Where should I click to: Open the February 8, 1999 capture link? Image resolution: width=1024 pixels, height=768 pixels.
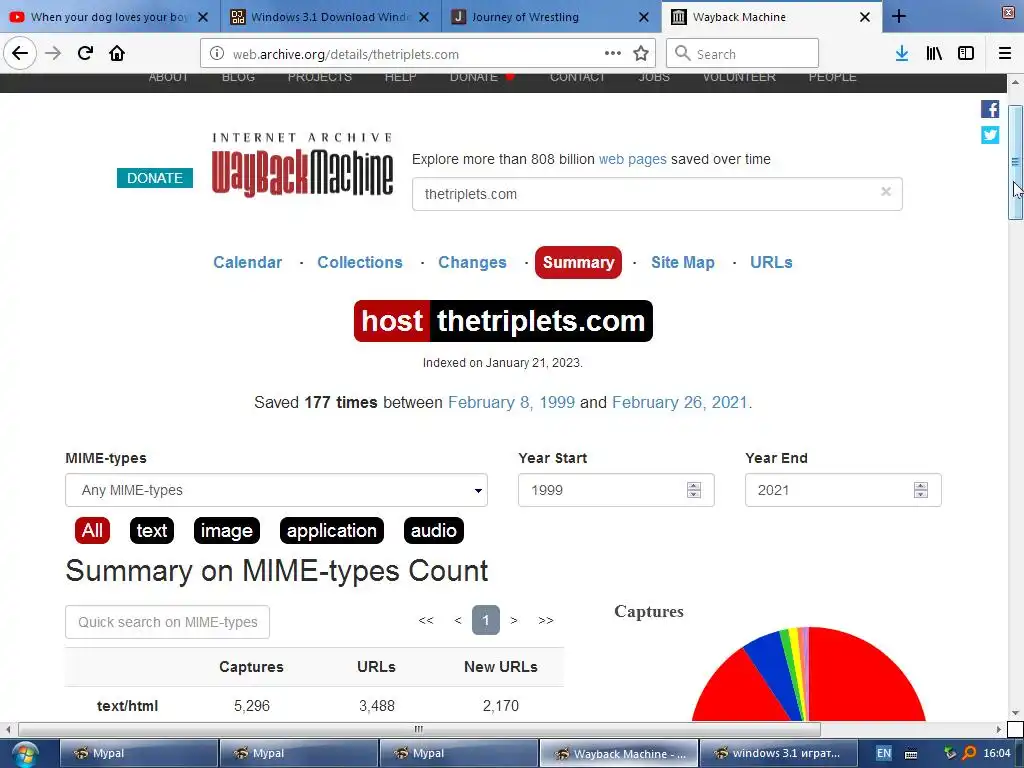pyautogui.click(x=511, y=402)
